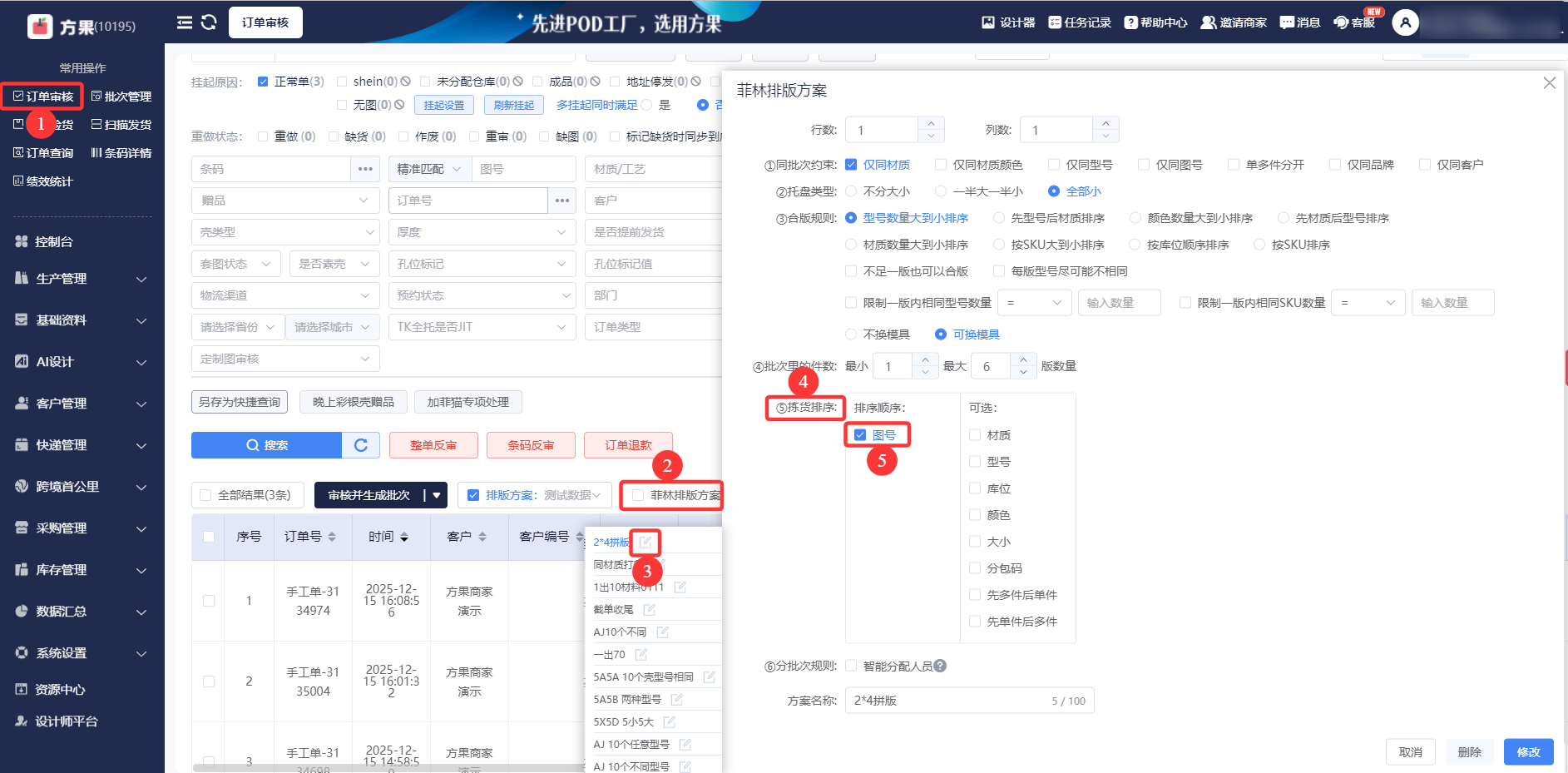Open 客服 customer service
The image size is (1568, 773).
(1354, 22)
